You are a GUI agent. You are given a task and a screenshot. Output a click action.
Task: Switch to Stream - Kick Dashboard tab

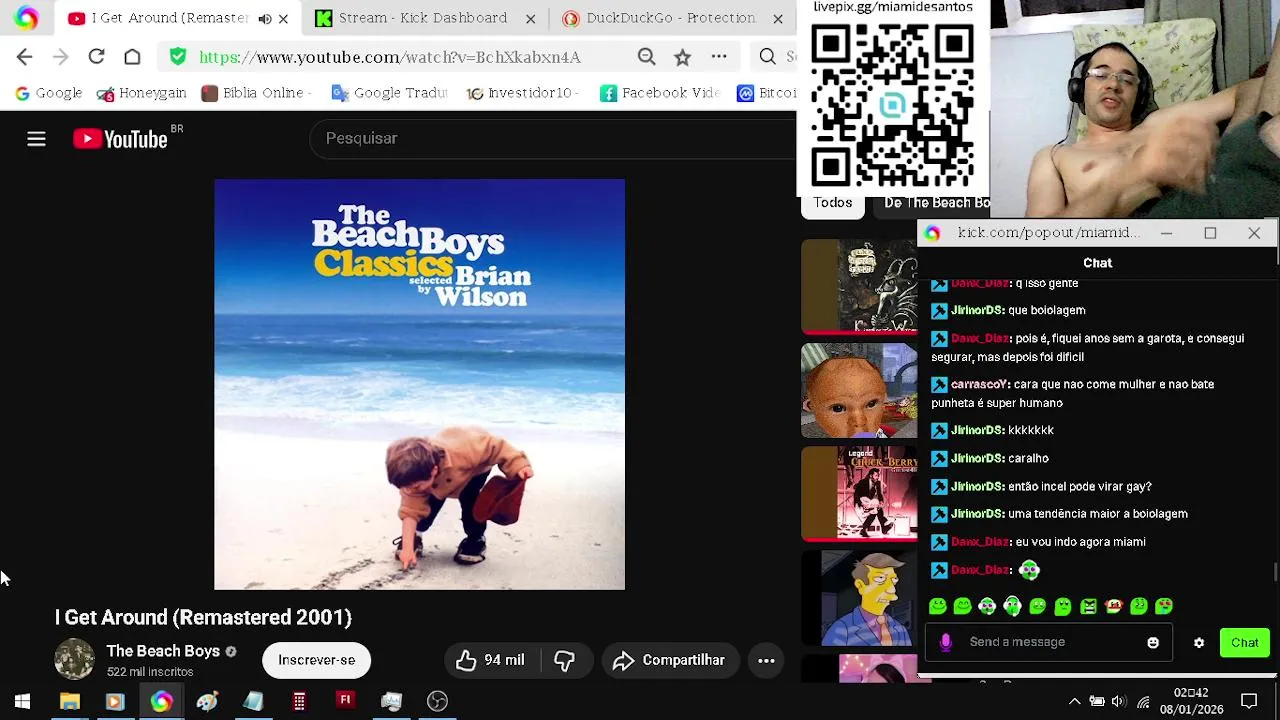coord(426,18)
